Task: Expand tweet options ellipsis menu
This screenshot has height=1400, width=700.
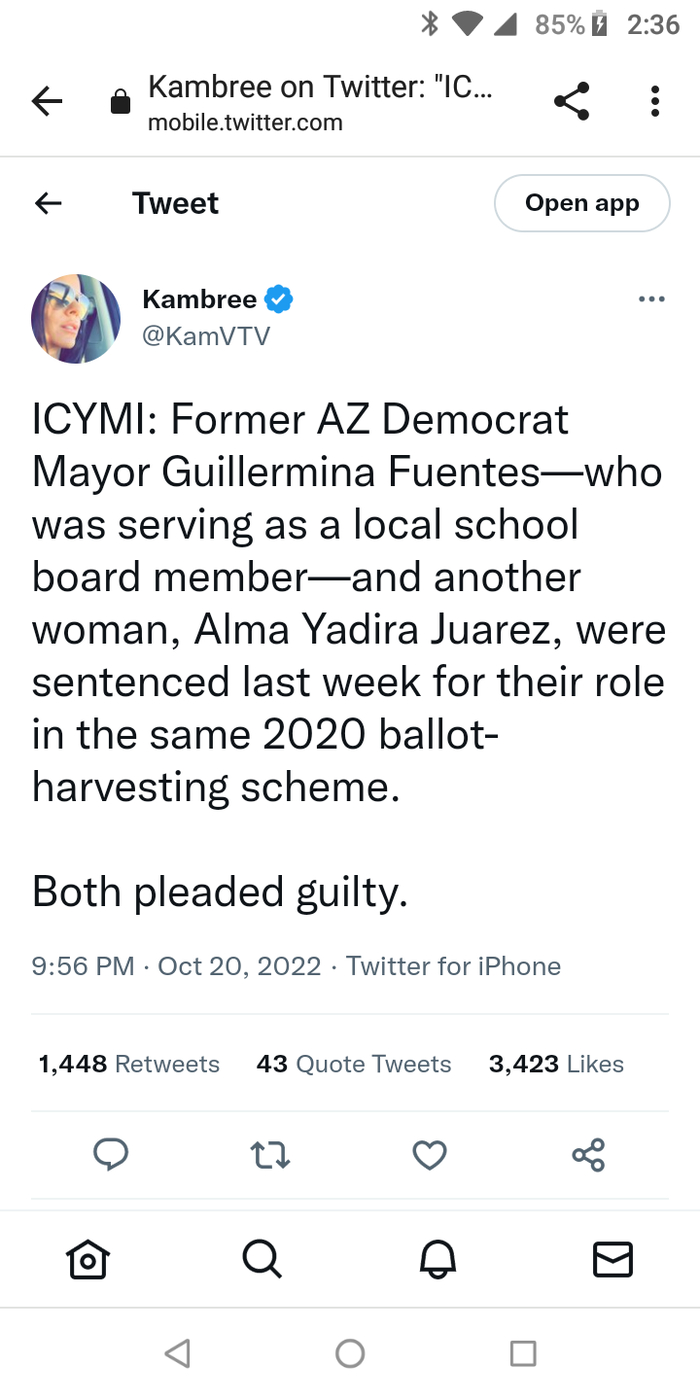Action: click(x=651, y=298)
